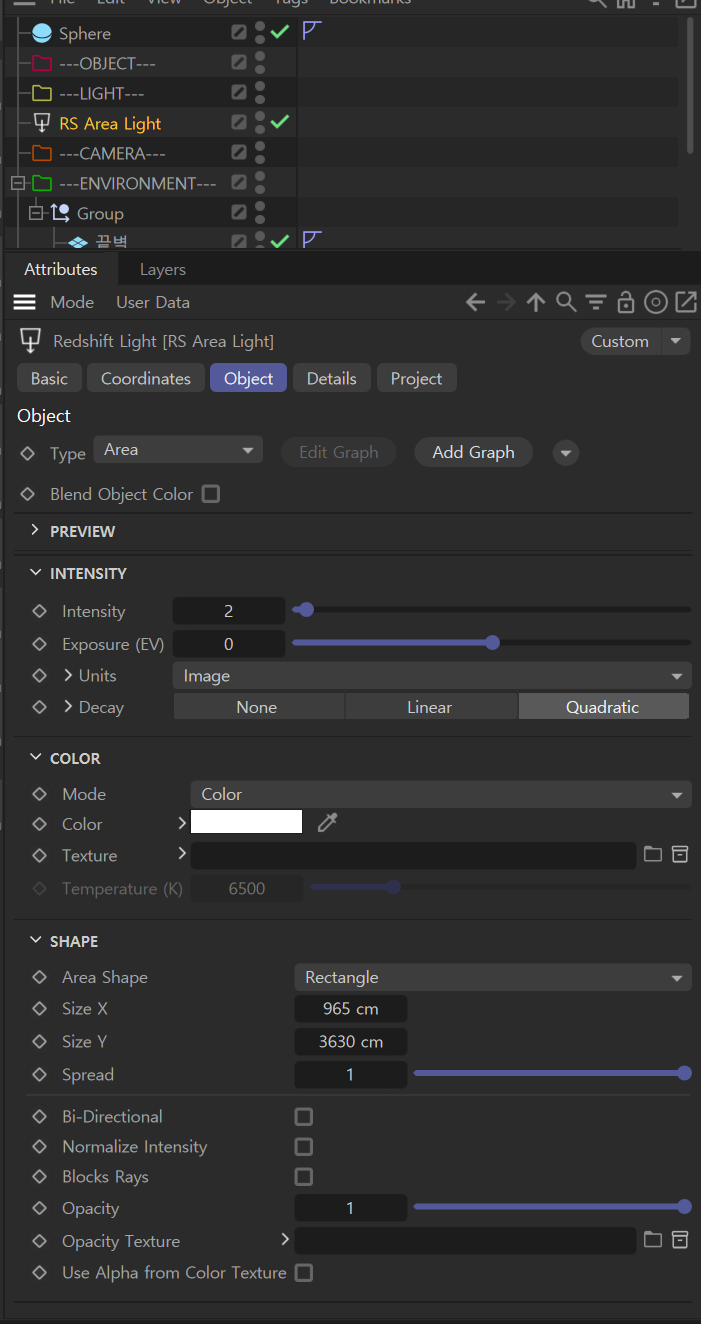Click the search icon in Attributes manager
This screenshot has width=701, height=1324.
point(566,302)
